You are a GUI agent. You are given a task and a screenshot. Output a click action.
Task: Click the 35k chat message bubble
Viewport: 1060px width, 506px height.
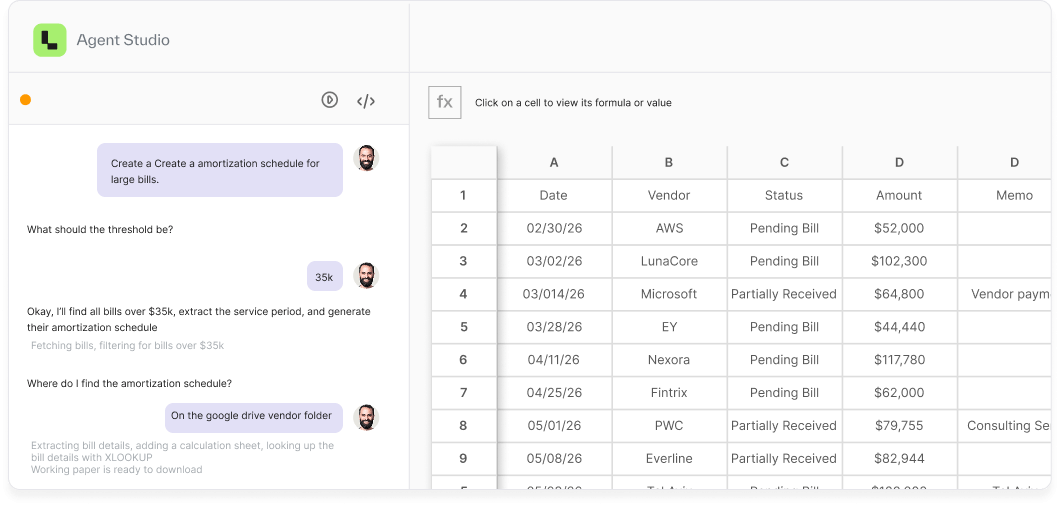[x=324, y=277]
